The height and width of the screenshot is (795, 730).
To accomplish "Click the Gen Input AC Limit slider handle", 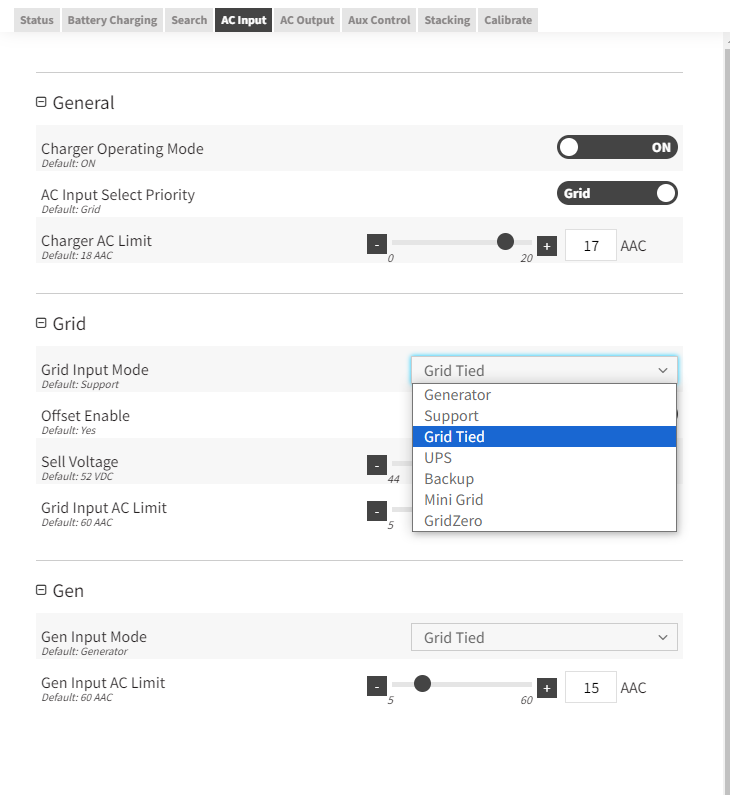I will pyautogui.click(x=422, y=683).
